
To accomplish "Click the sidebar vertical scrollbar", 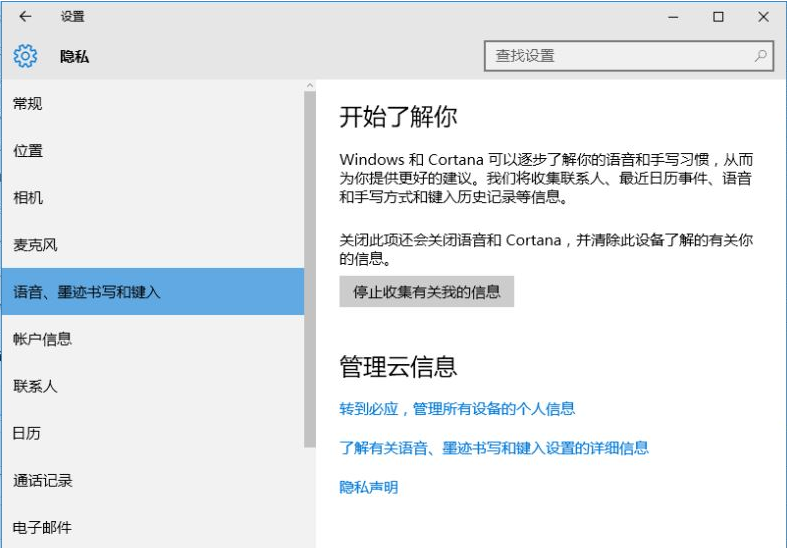I will click(309, 270).
